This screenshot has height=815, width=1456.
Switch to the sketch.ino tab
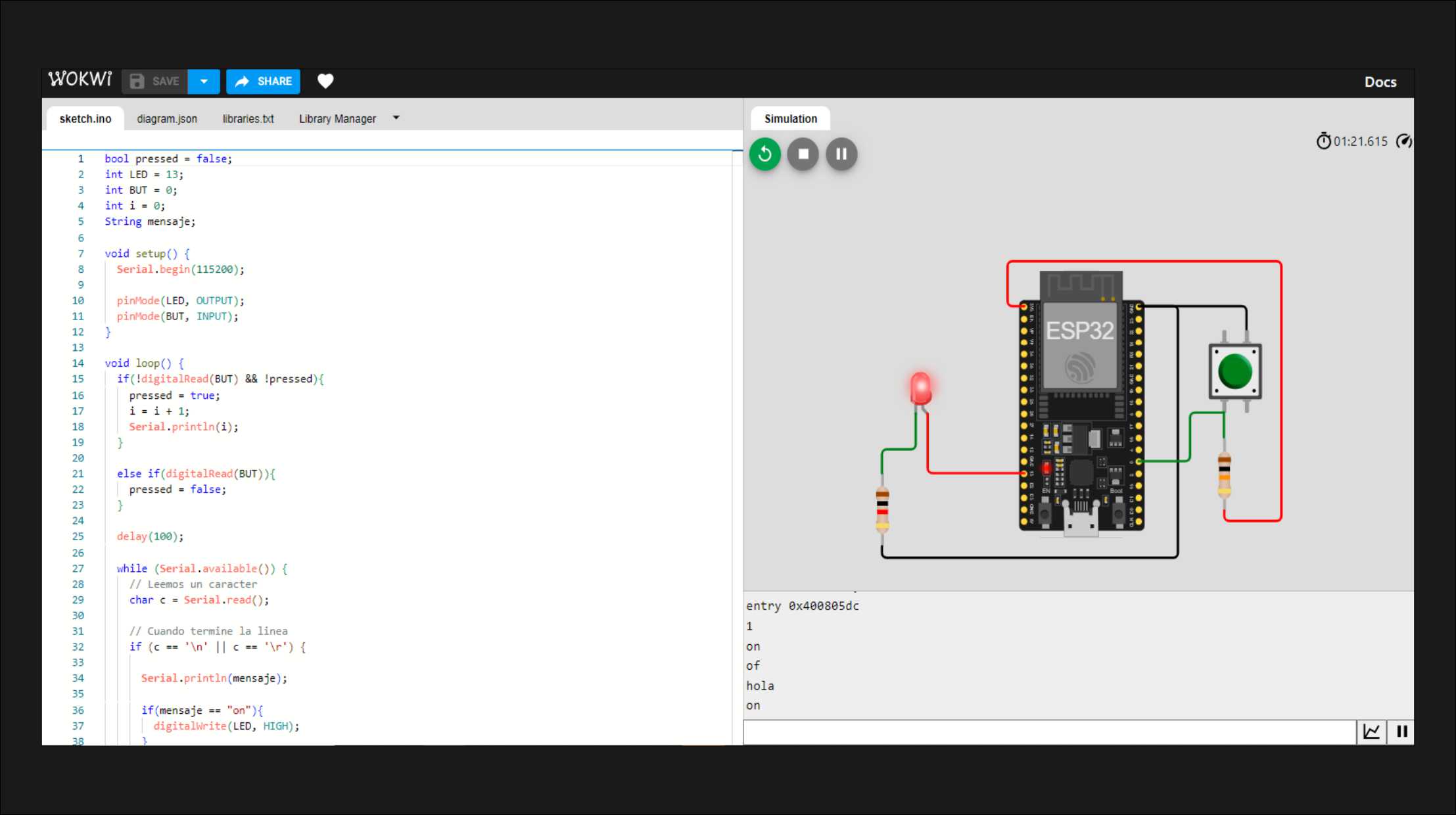click(85, 119)
